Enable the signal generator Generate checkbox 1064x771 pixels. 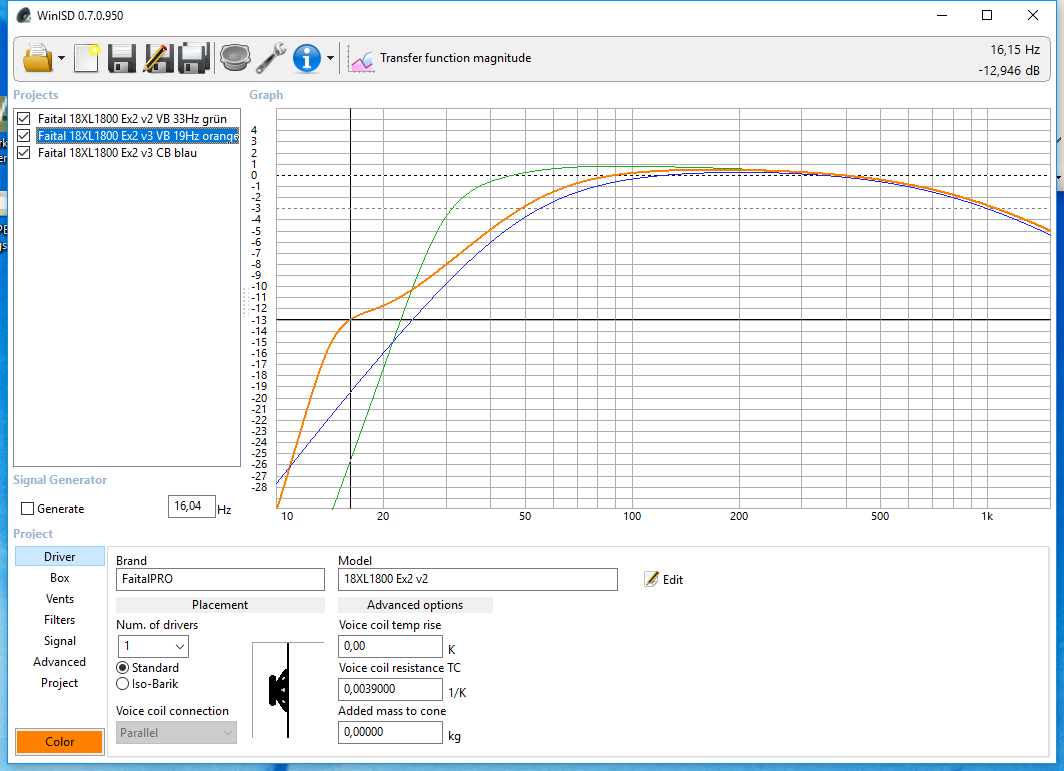28,509
